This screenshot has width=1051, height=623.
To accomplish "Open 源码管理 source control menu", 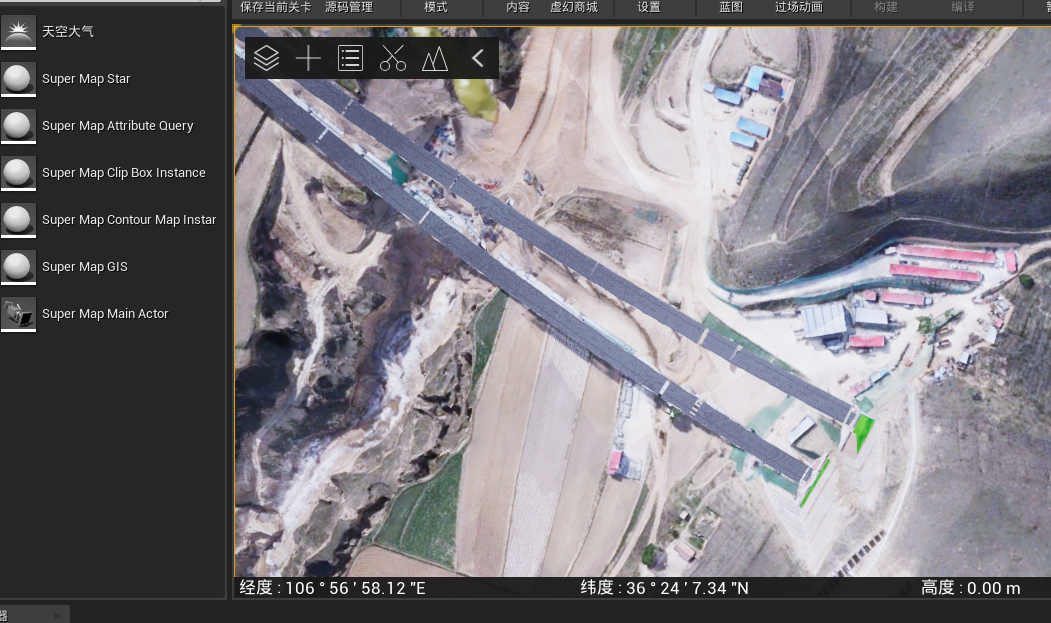I will [349, 7].
